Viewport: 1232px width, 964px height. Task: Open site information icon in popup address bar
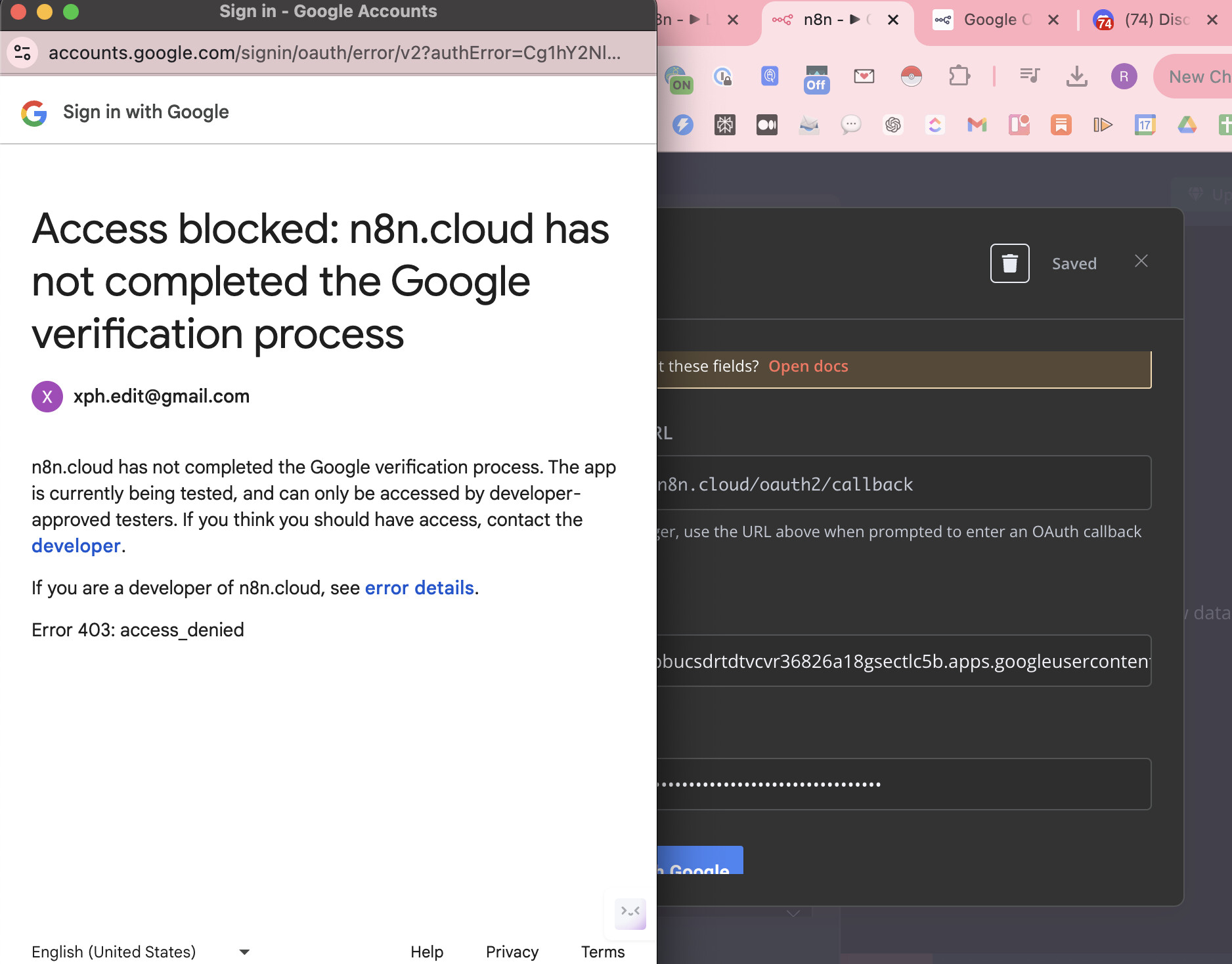[x=22, y=53]
